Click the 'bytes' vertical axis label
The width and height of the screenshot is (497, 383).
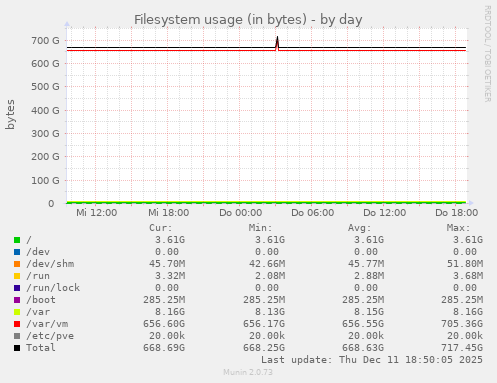(10, 114)
